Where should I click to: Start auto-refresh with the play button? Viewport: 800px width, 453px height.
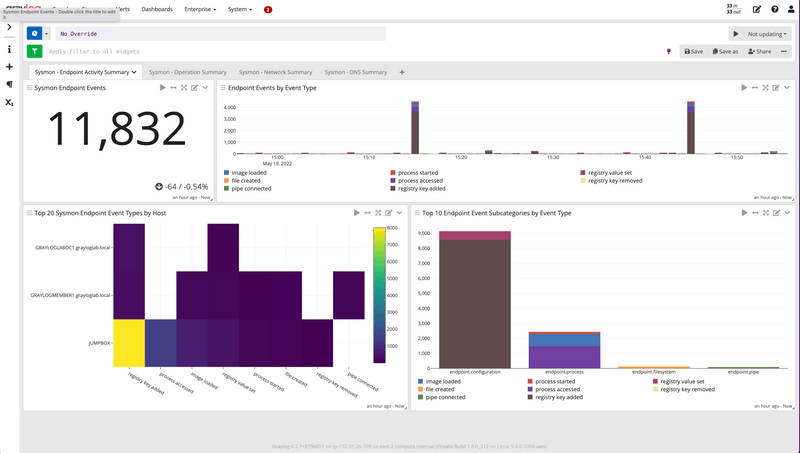tap(736, 34)
